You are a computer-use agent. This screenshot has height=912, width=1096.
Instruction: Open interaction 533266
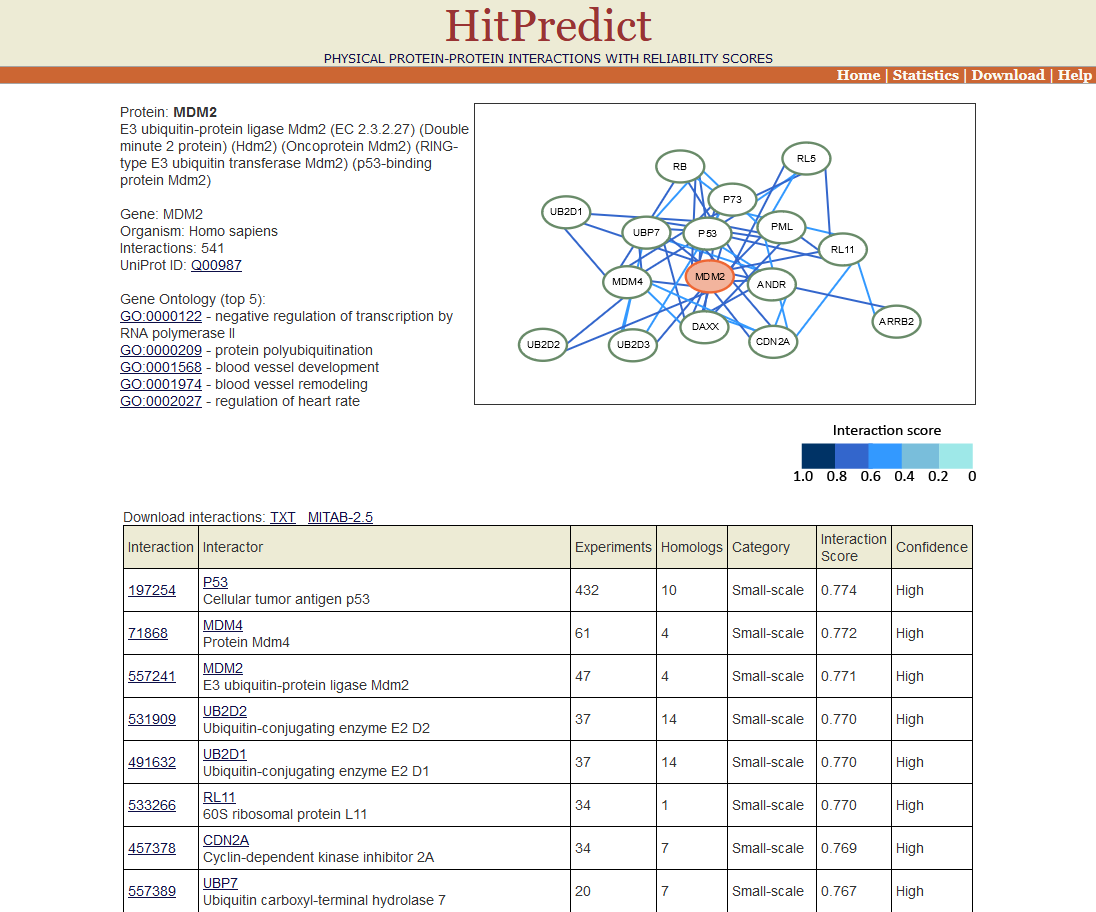coord(152,806)
